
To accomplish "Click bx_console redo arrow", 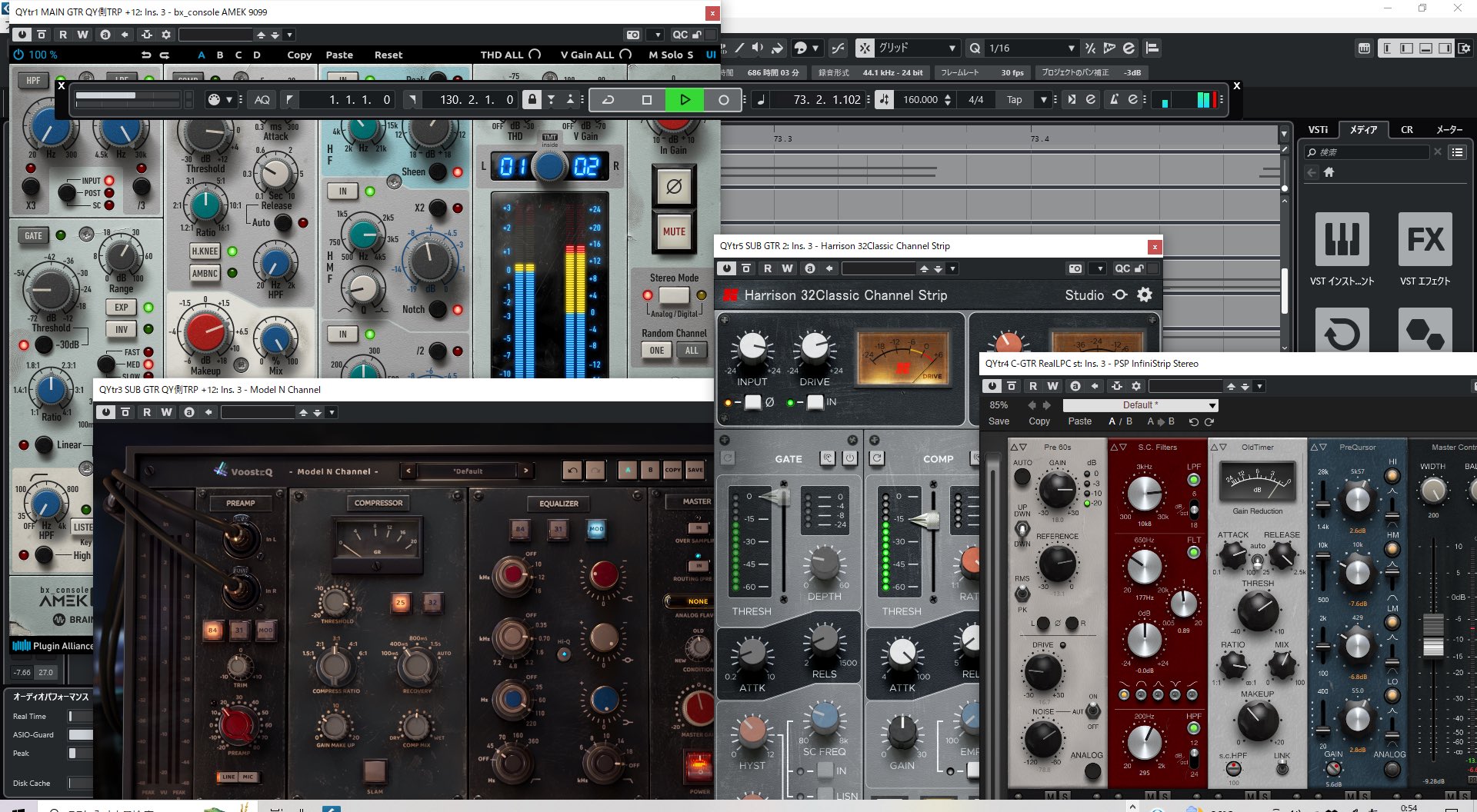I will pyautogui.click(x=165, y=55).
